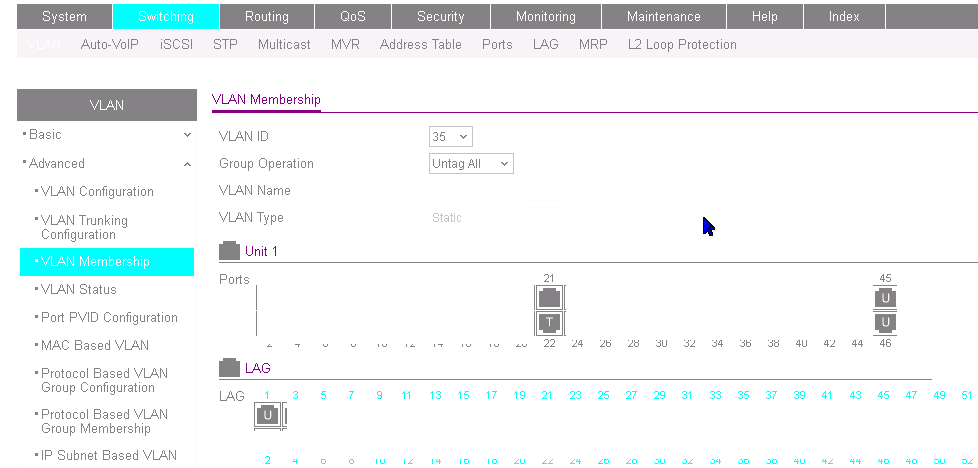Click the VLAN Name field
The height and width of the screenshot is (468, 978).
pos(495,190)
